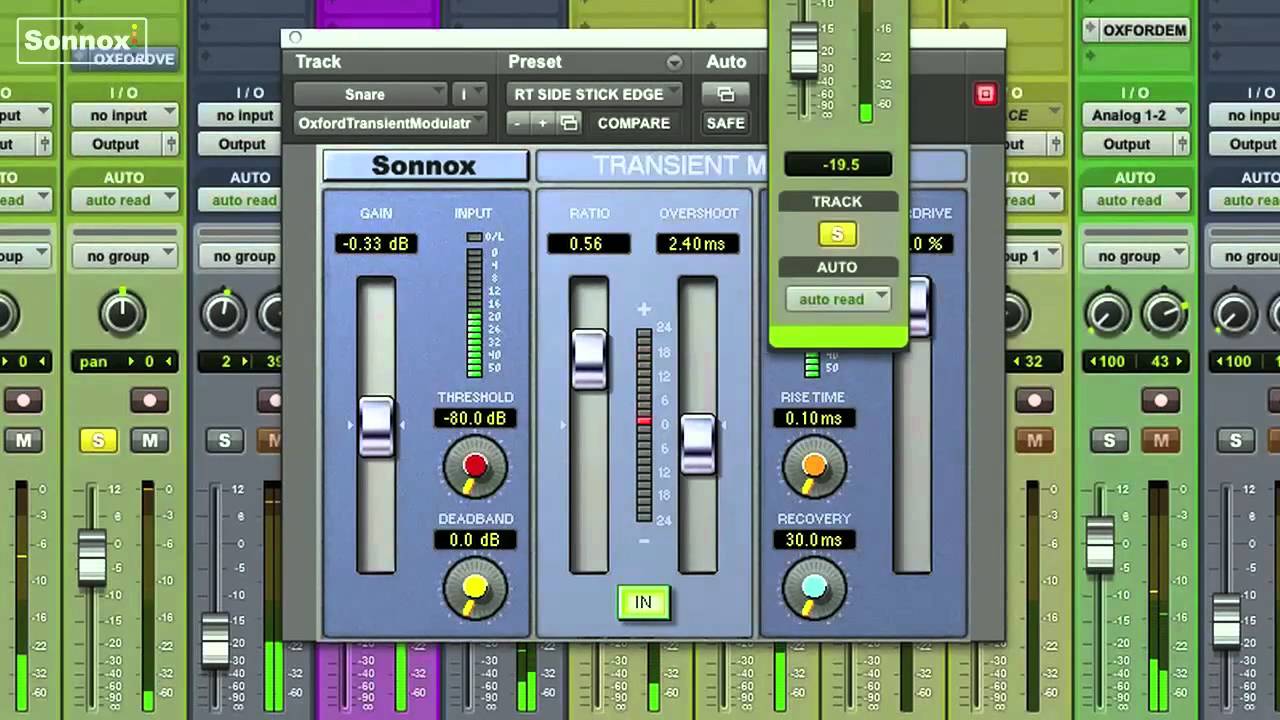Click the cyan Recovery knob
The height and width of the screenshot is (720, 1280).
click(x=814, y=588)
